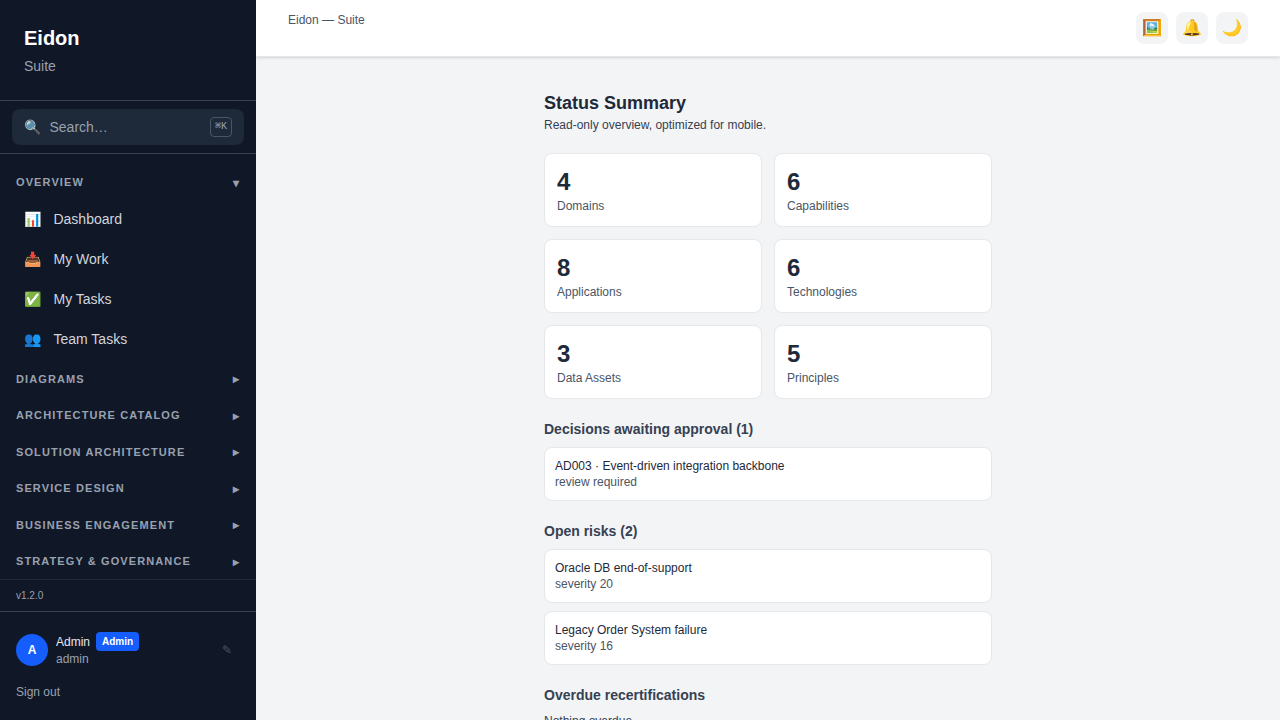
Task: Click the Overdue recertifications heading
Action: [x=624, y=695]
